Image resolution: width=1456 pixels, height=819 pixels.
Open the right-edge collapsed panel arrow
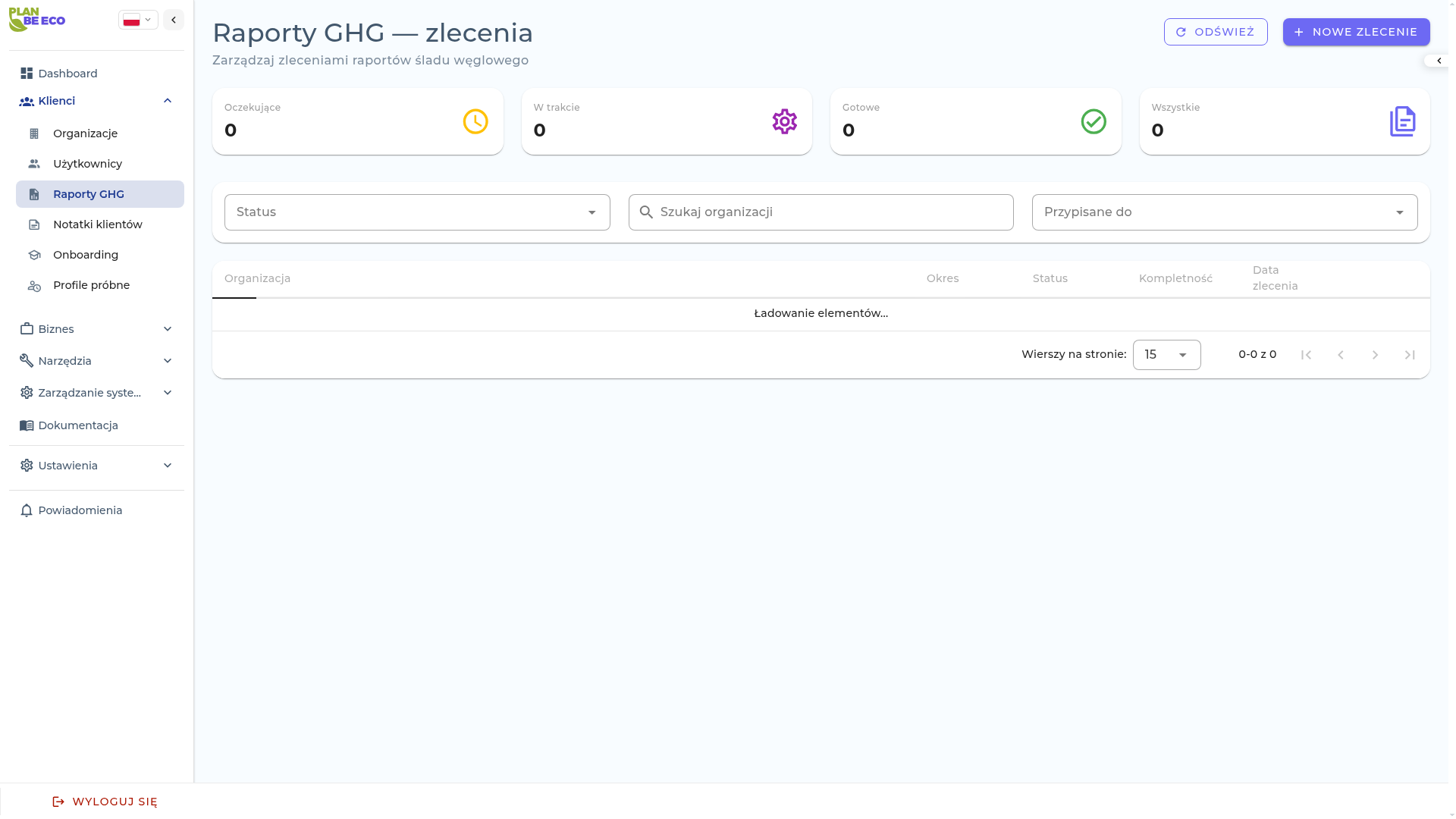coord(1439,61)
